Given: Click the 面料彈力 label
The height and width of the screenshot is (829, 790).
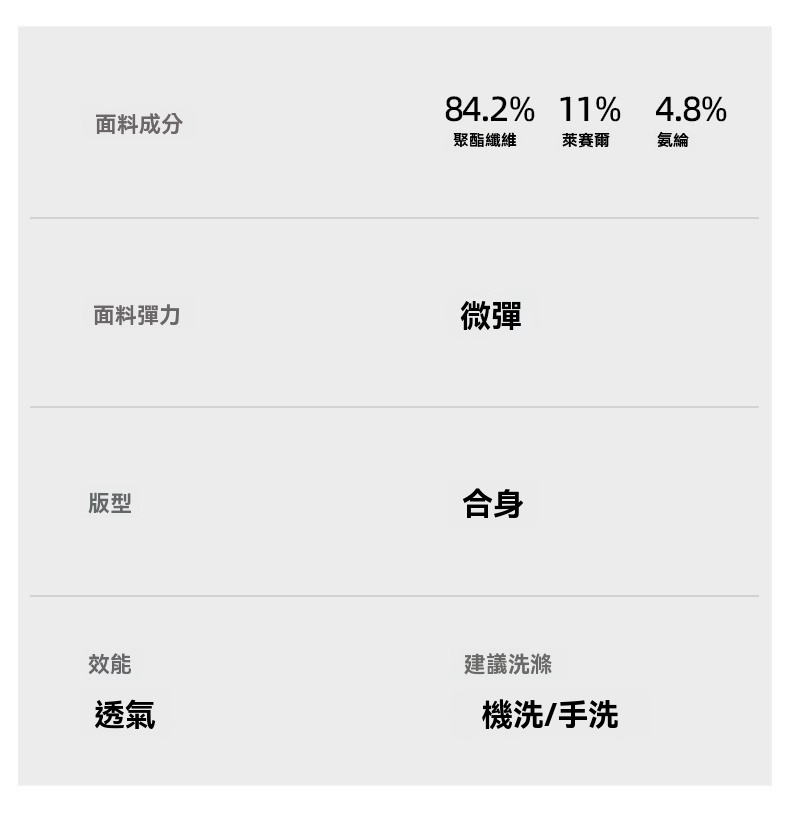Looking at the screenshot, I should [x=137, y=316].
